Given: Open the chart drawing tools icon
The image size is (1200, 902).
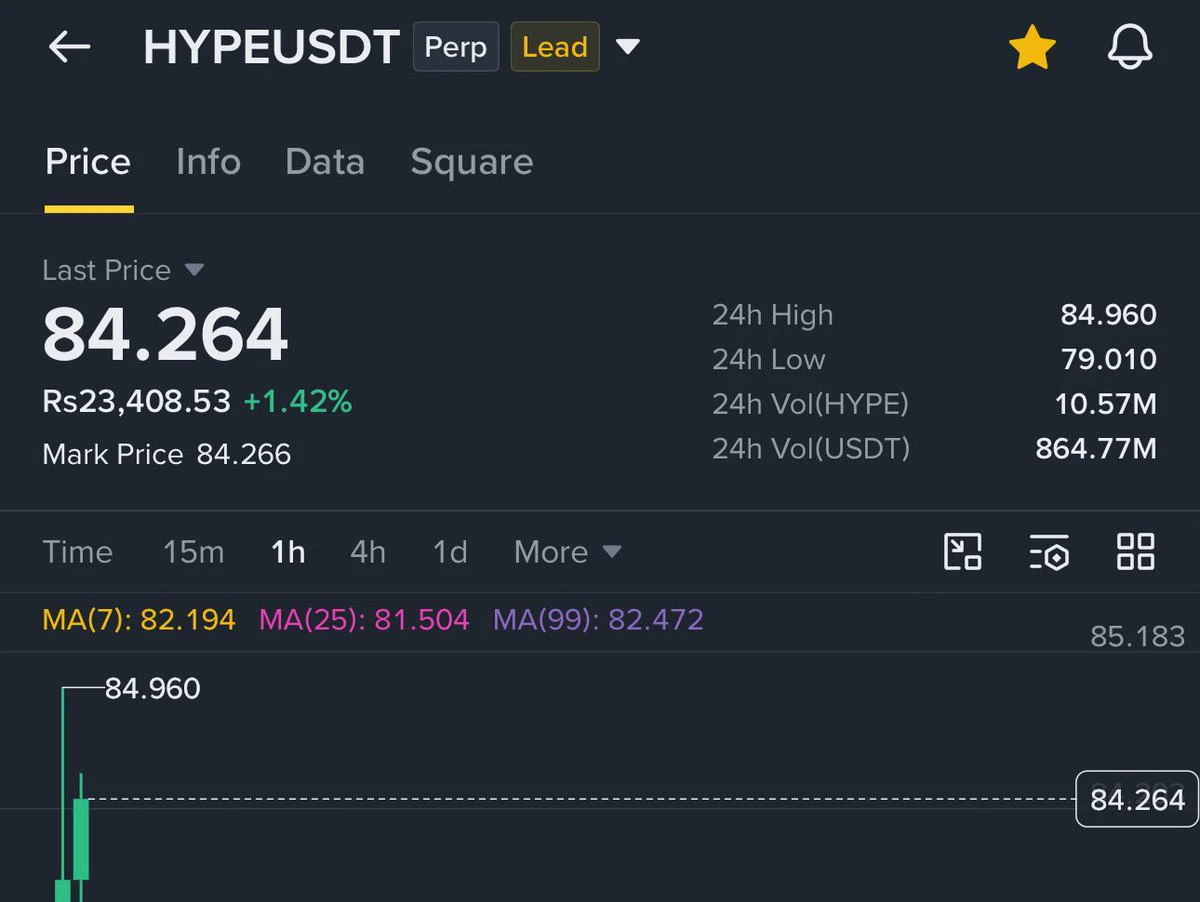Looking at the screenshot, I should click(963, 551).
